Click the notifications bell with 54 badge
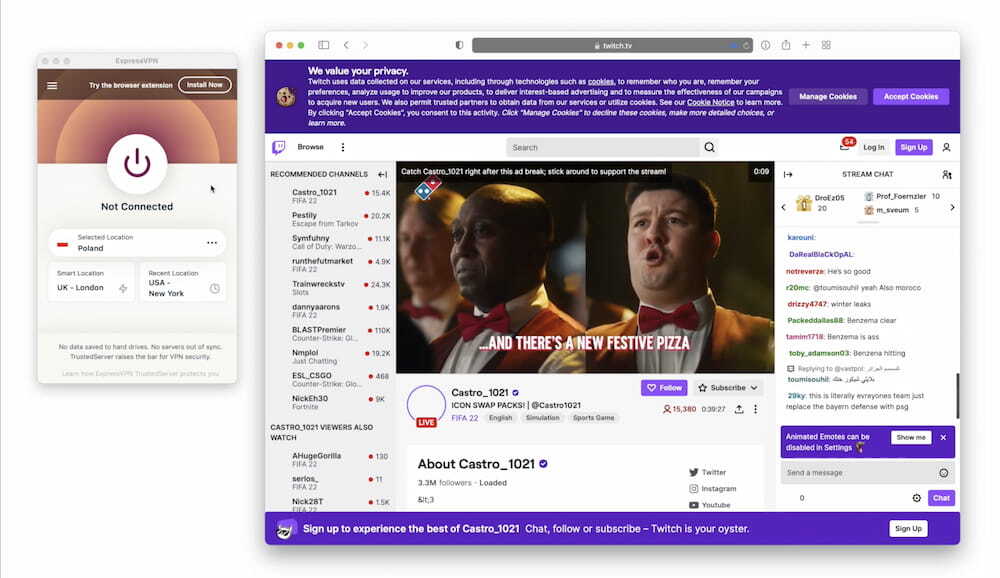 point(844,146)
